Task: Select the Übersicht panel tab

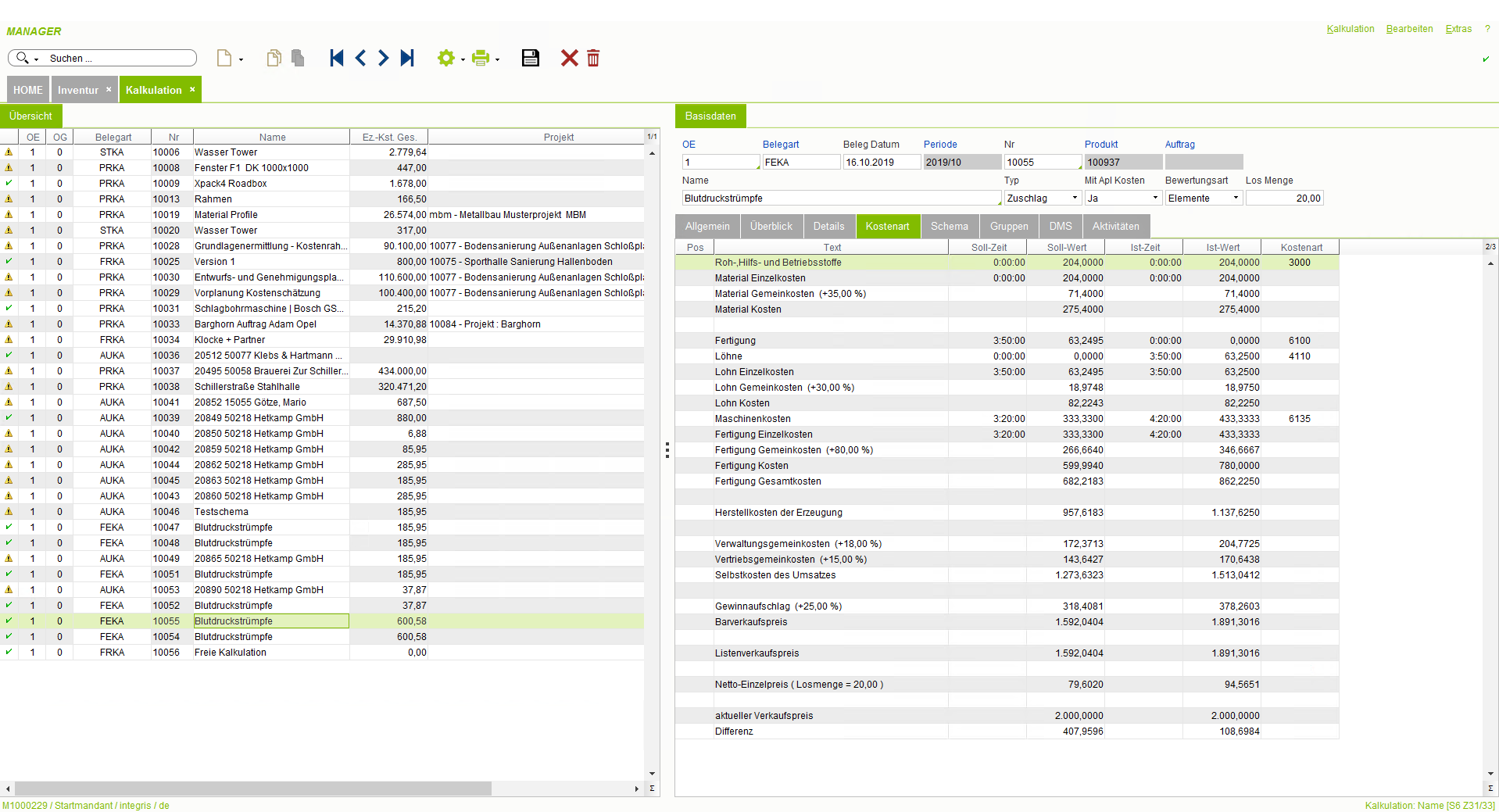Action: (x=30, y=116)
